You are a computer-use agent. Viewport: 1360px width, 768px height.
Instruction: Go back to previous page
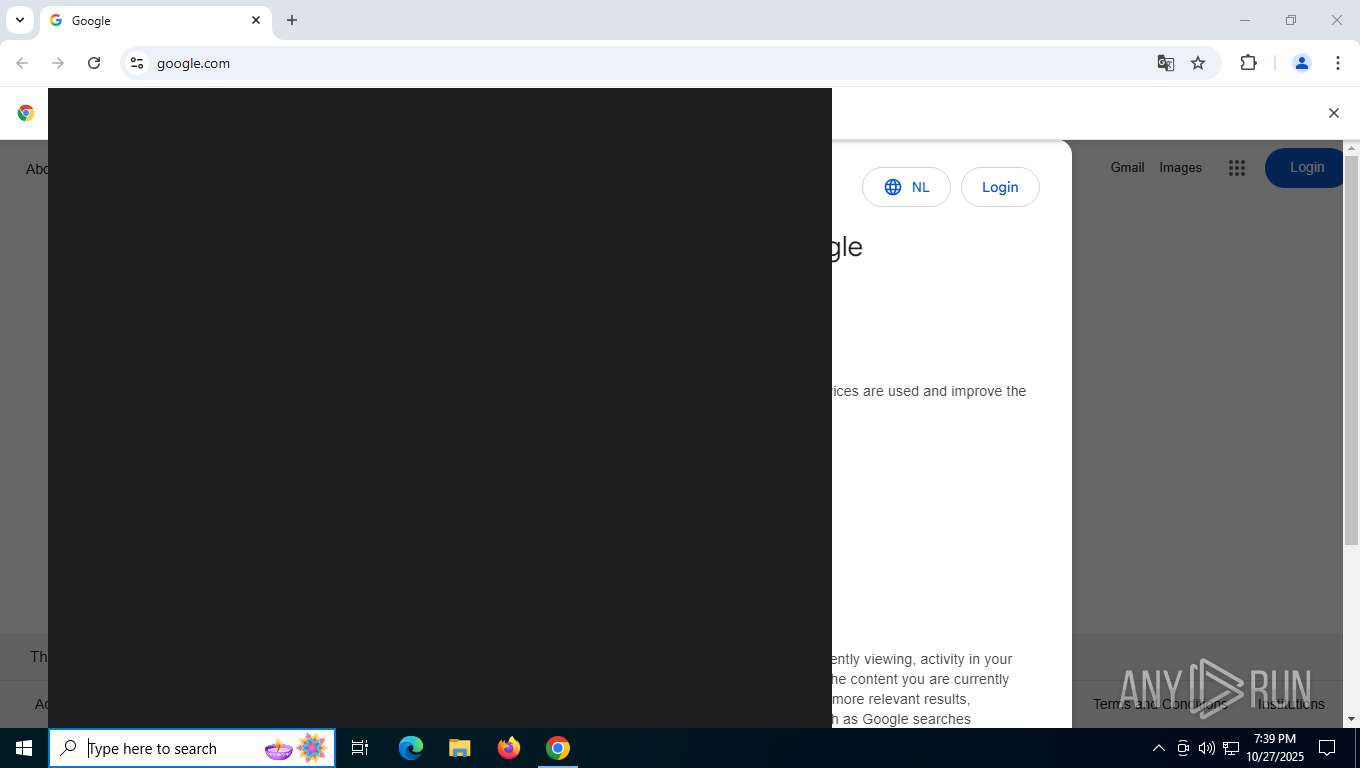coord(22,63)
